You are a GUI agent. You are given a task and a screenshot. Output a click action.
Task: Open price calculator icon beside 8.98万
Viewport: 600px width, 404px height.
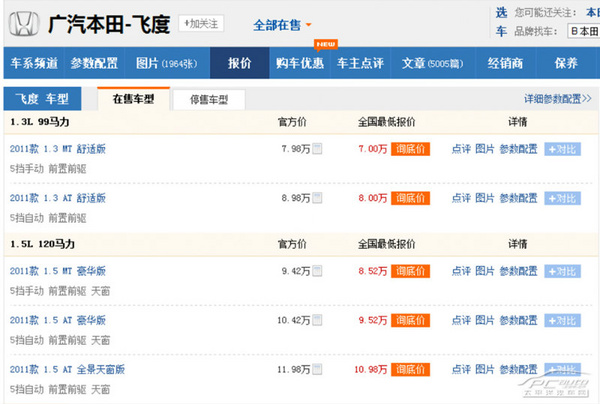point(317,199)
